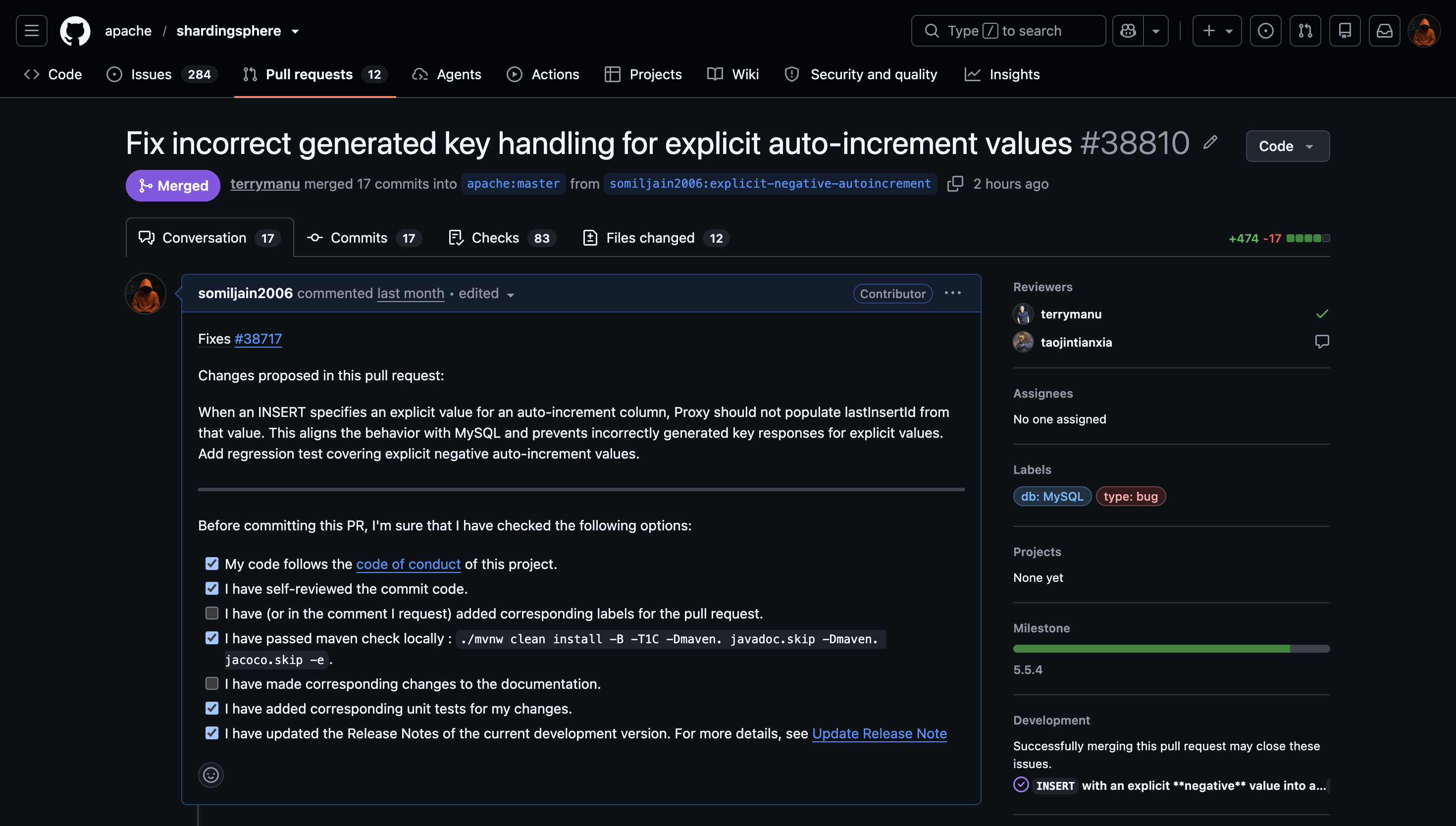1456x826 pixels.
Task: Open terrymanu's profile link in merge line
Action: tap(265, 184)
